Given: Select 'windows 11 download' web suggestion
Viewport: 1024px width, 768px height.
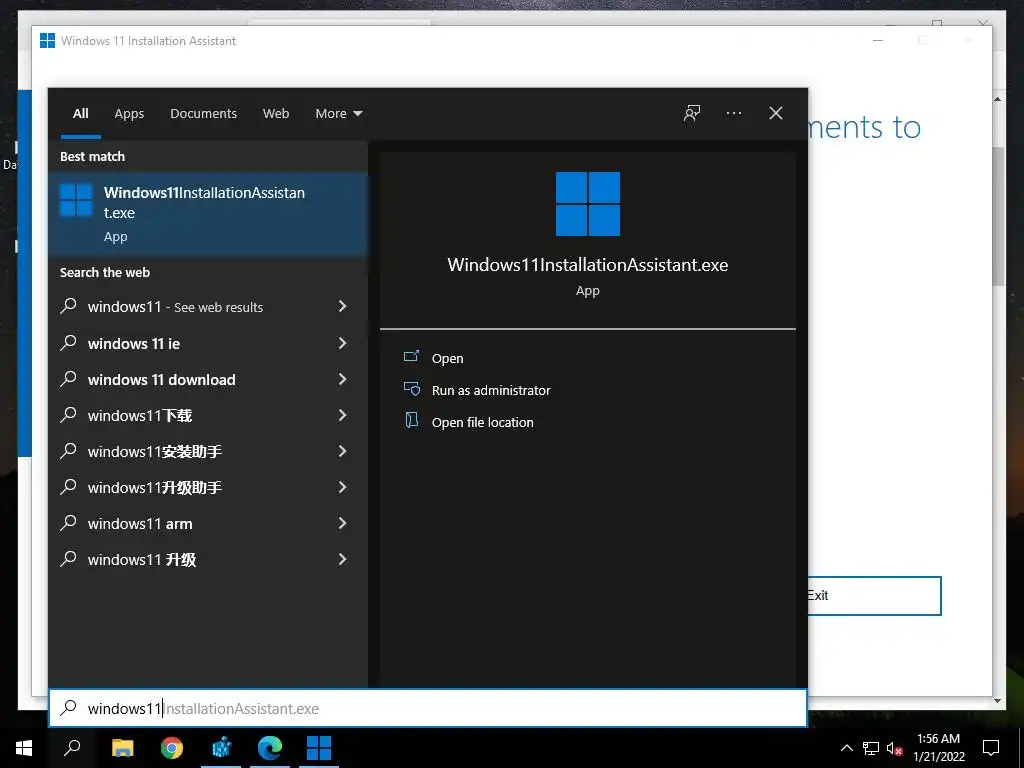Looking at the screenshot, I should tap(208, 379).
